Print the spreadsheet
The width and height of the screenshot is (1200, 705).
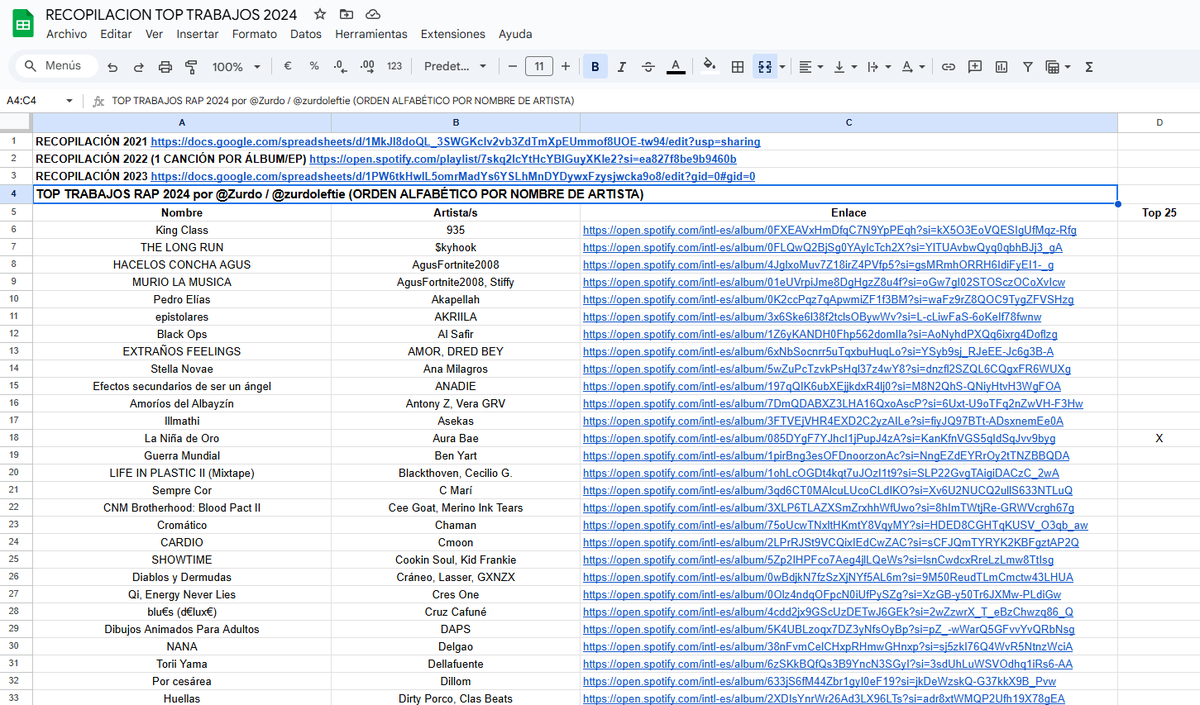pyautogui.click(x=165, y=67)
